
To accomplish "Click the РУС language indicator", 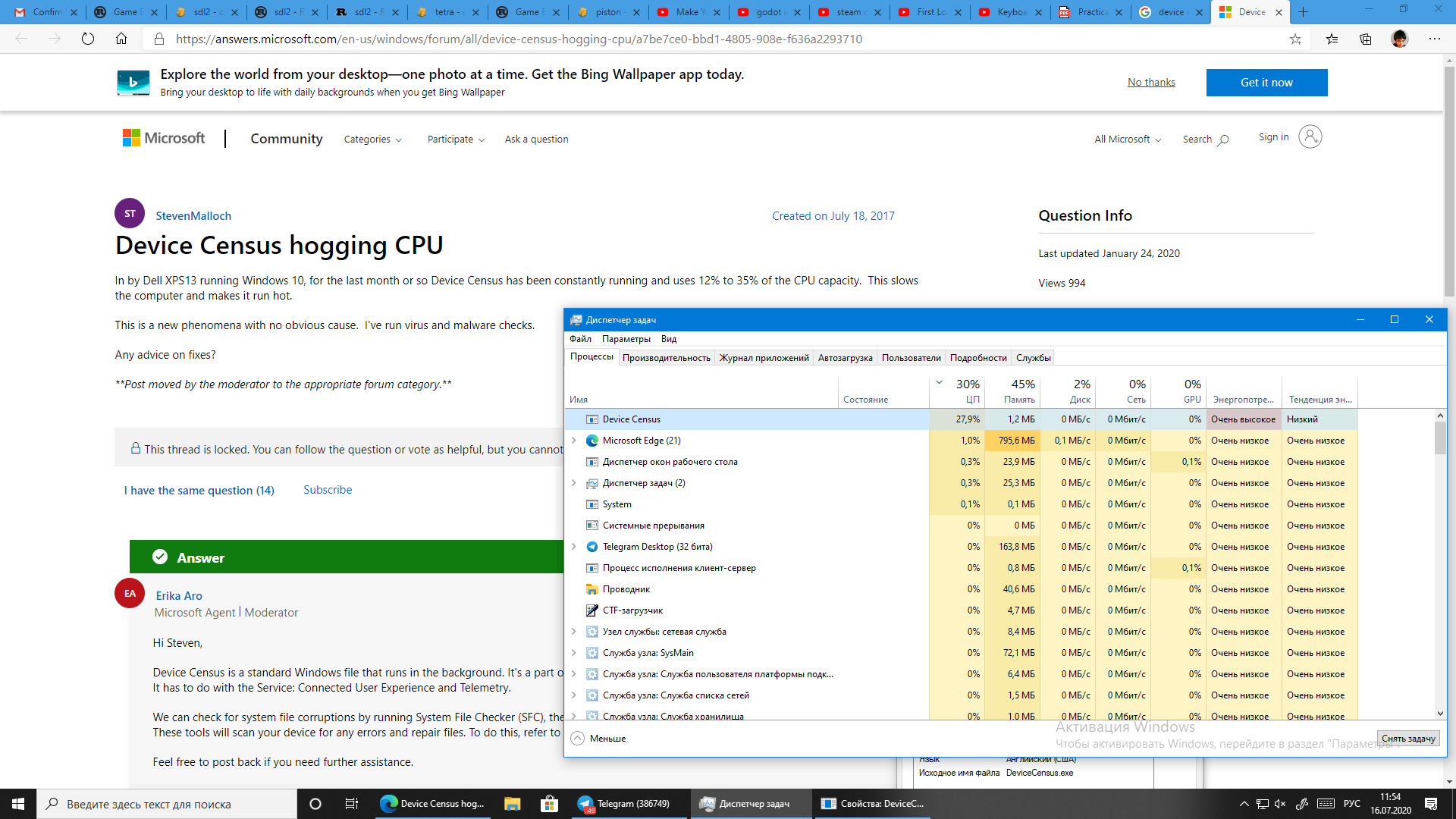I will point(1352,804).
